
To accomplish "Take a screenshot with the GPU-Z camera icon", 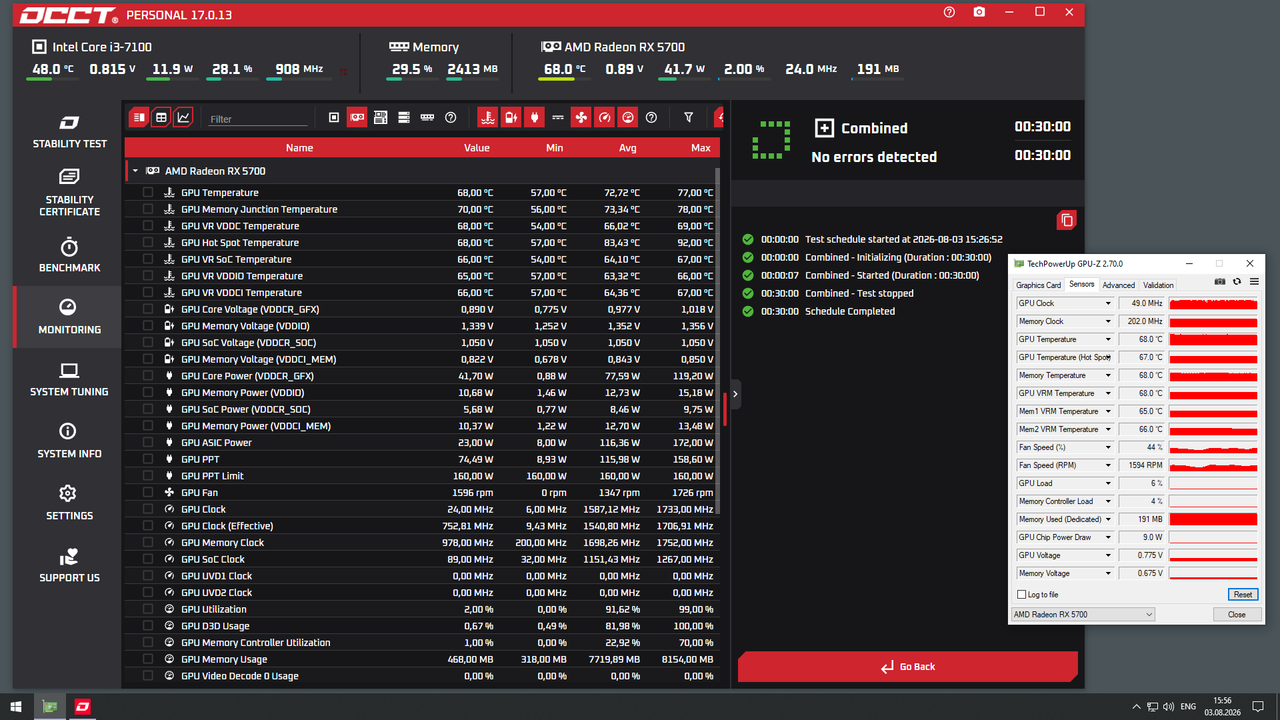I will [x=1220, y=282].
